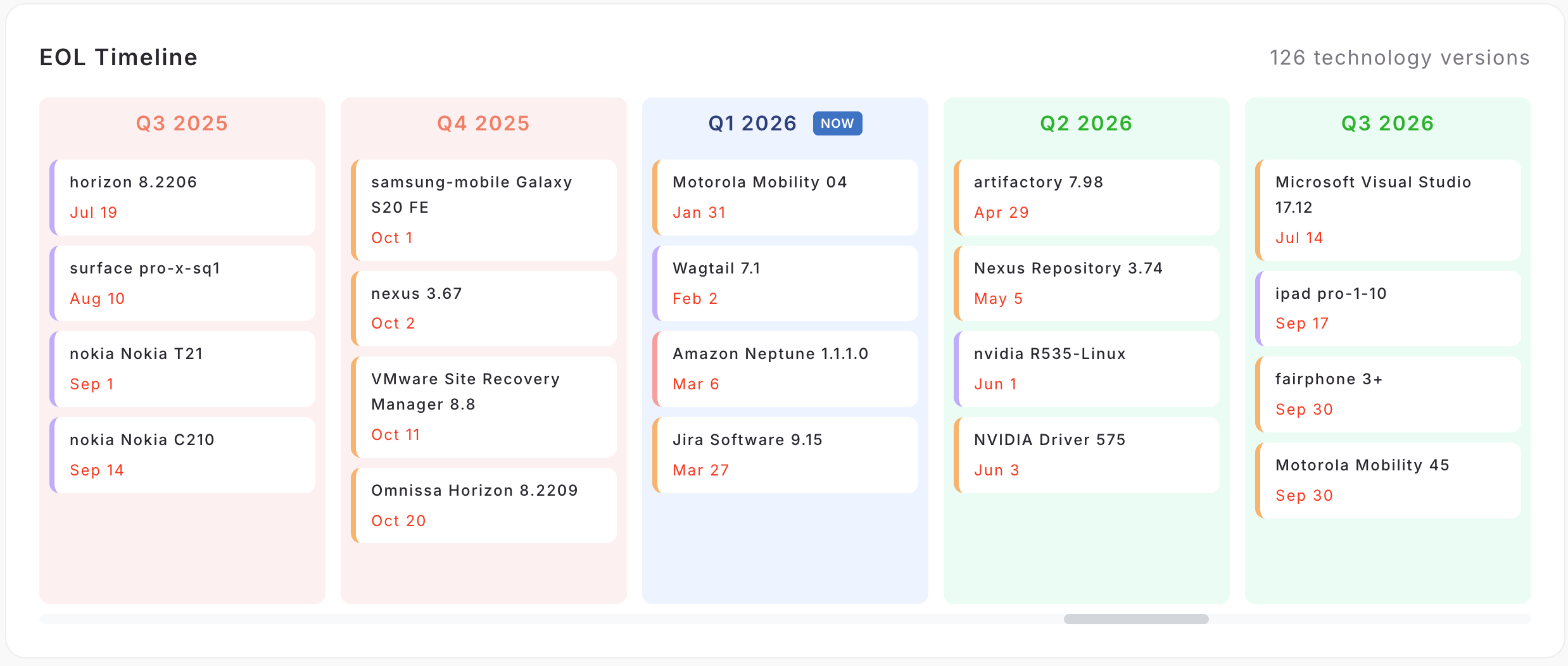This screenshot has width=1568, height=666.
Task: Open the horizon 8.2206 card
Action: (182, 198)
